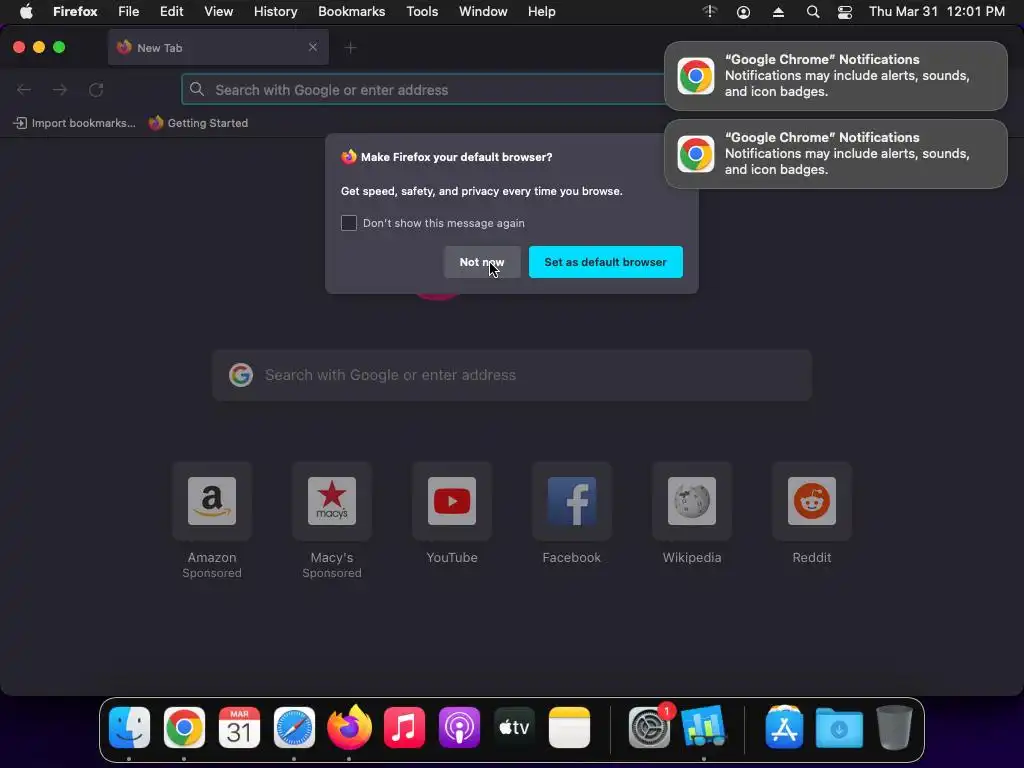The image size is (1024, 768).
Task: Open Control Center in menu bar
Action: tap(844, 12)
